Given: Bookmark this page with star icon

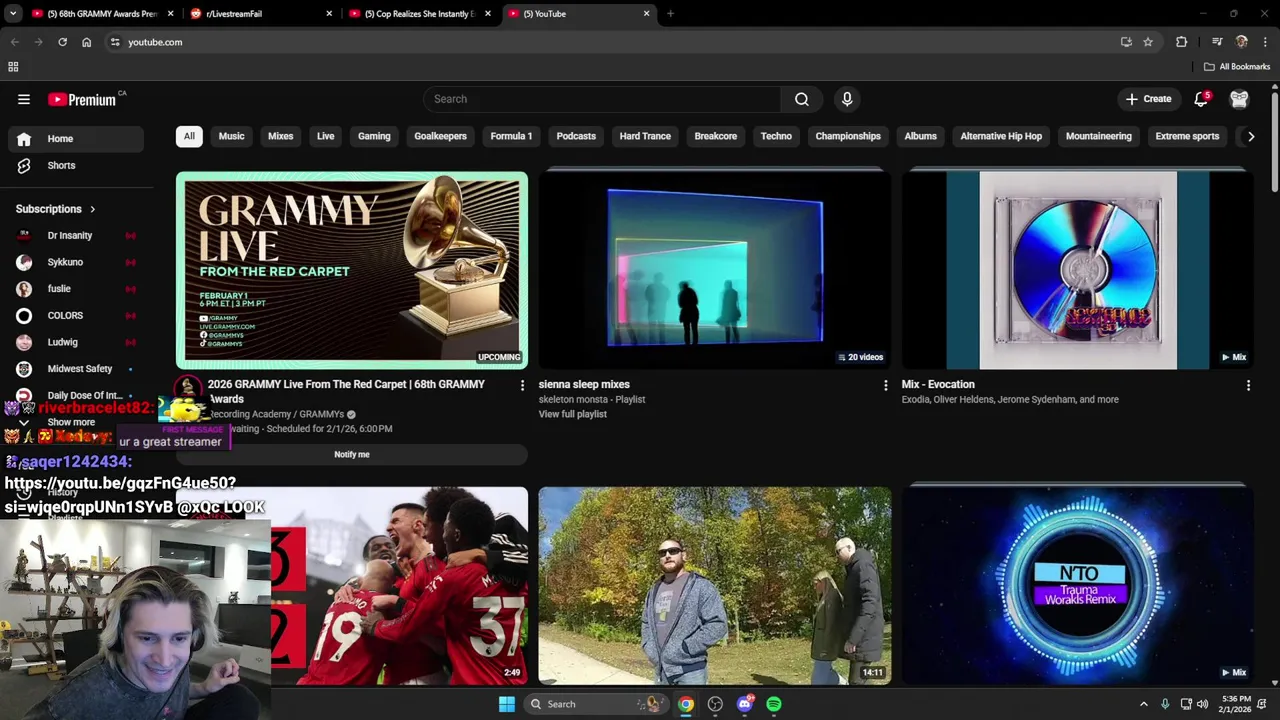Looking at the screenshot, I should pos(1148,42).
